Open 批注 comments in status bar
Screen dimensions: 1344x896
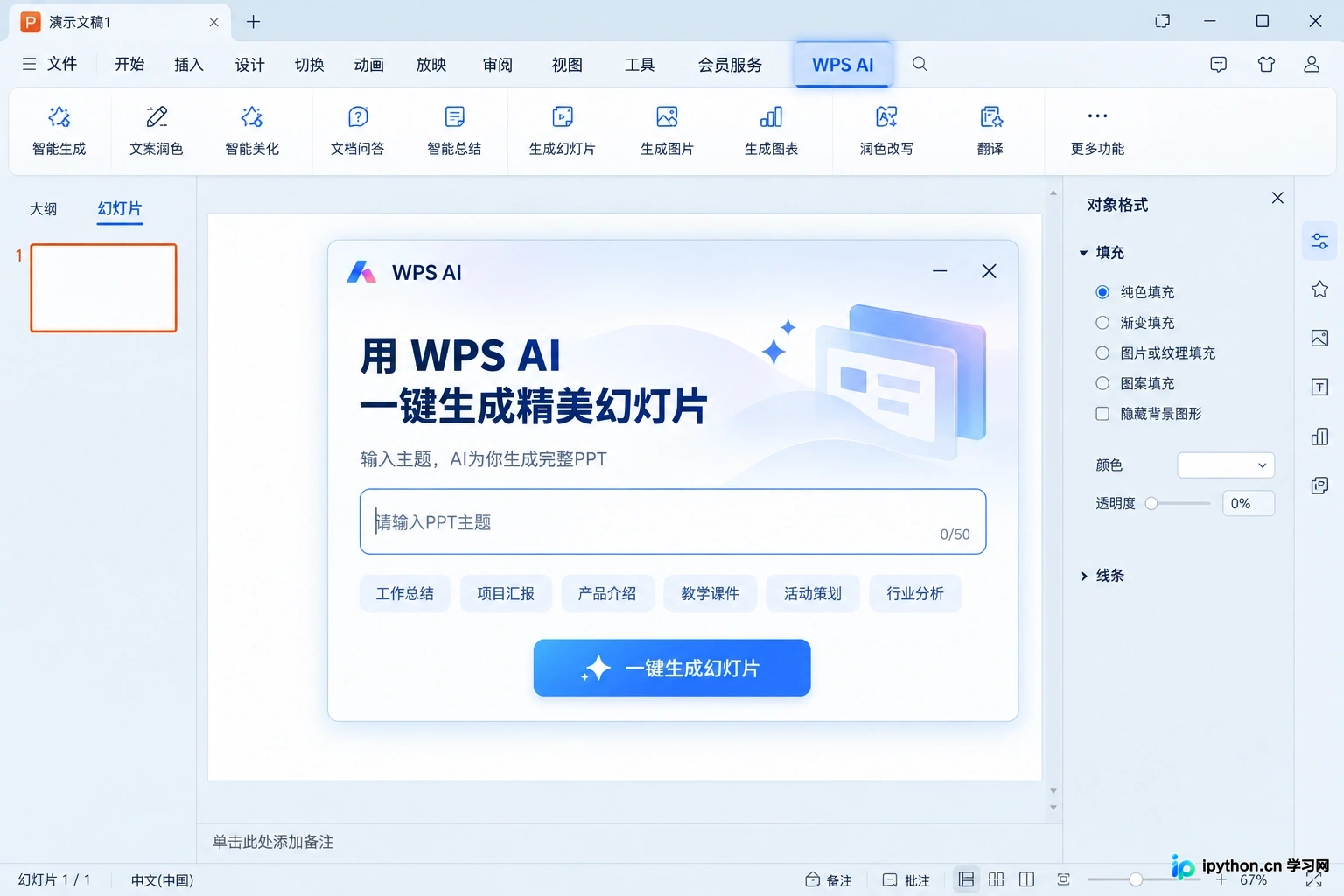(x=906, y=880)
